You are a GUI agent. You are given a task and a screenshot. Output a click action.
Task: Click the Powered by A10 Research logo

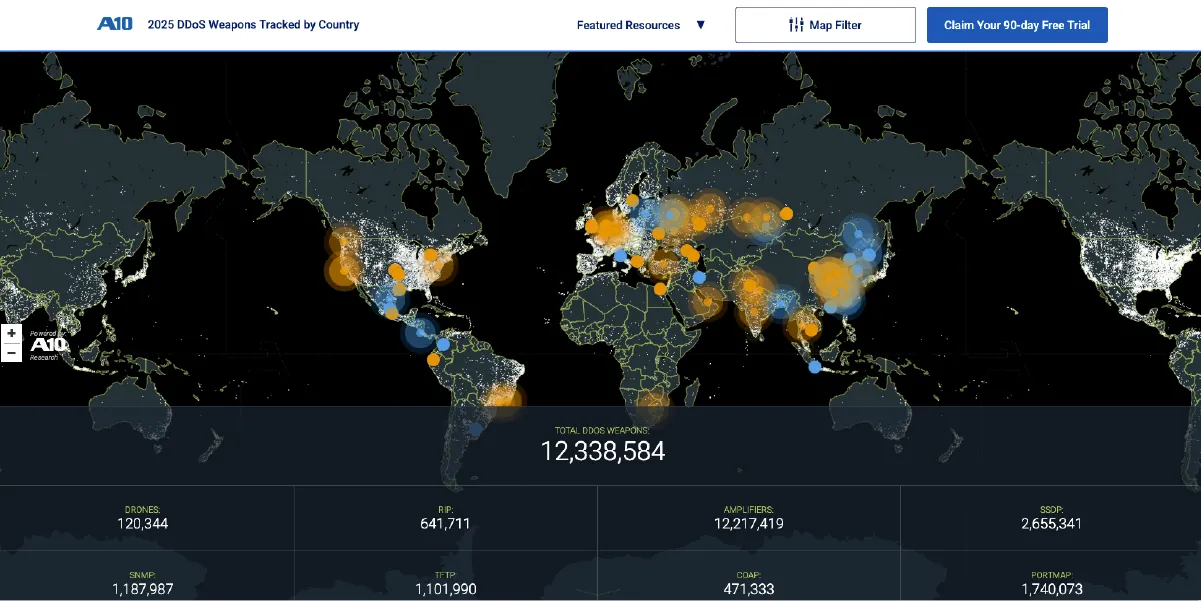tap(45, 345)
